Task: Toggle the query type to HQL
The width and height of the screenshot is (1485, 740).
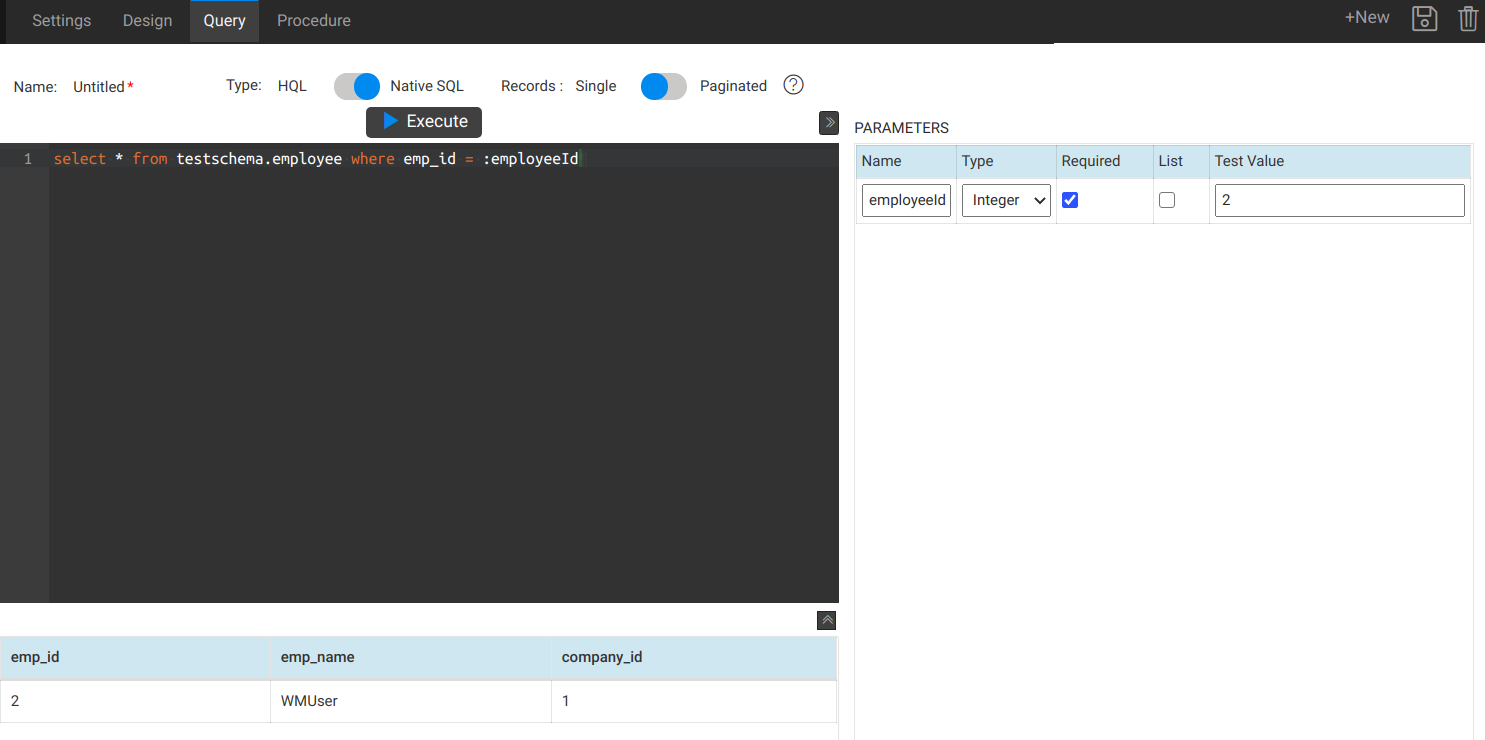Action: pos(357,86)
